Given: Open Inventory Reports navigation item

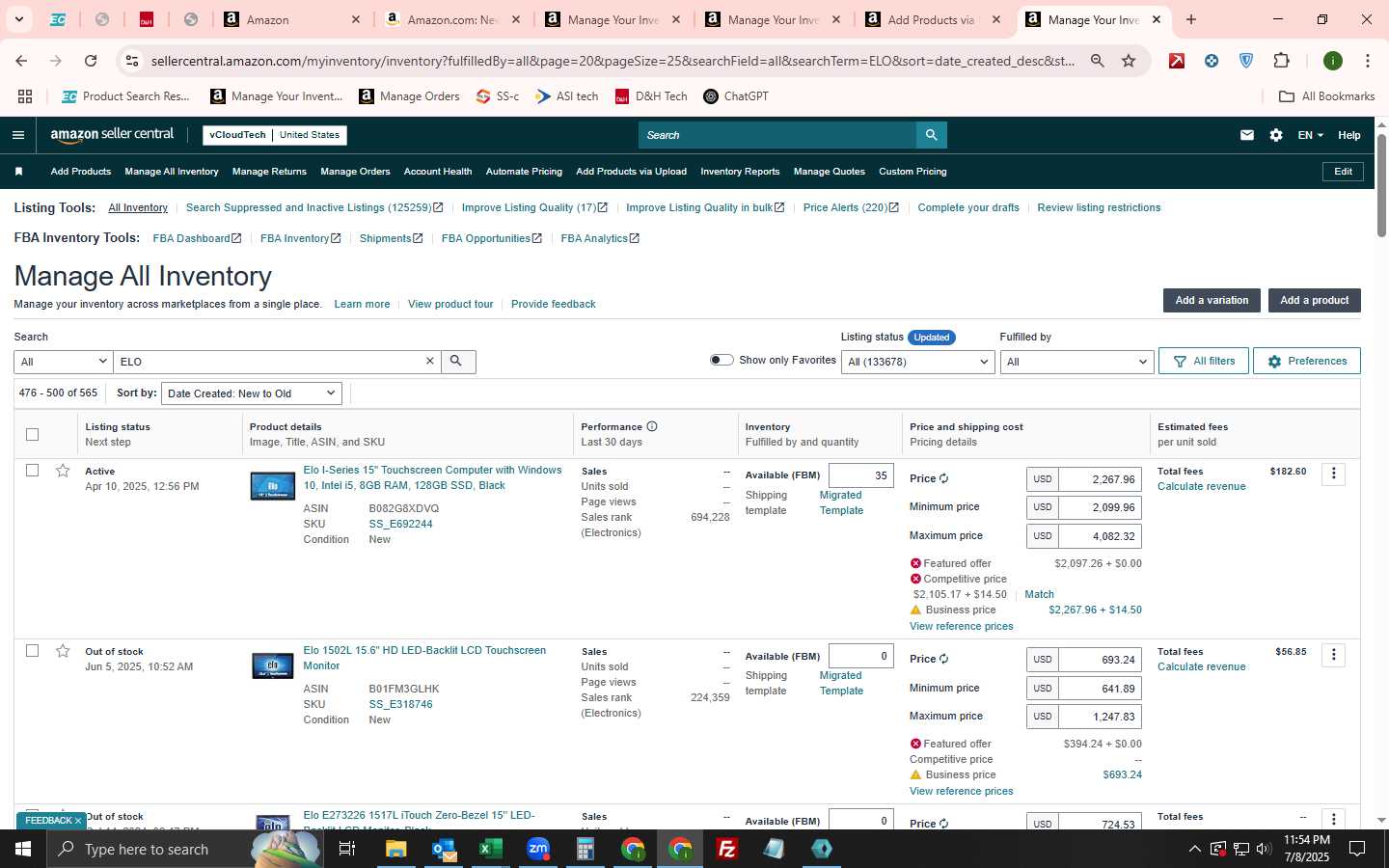Looking at the screenshot, I should click(740, 172).
